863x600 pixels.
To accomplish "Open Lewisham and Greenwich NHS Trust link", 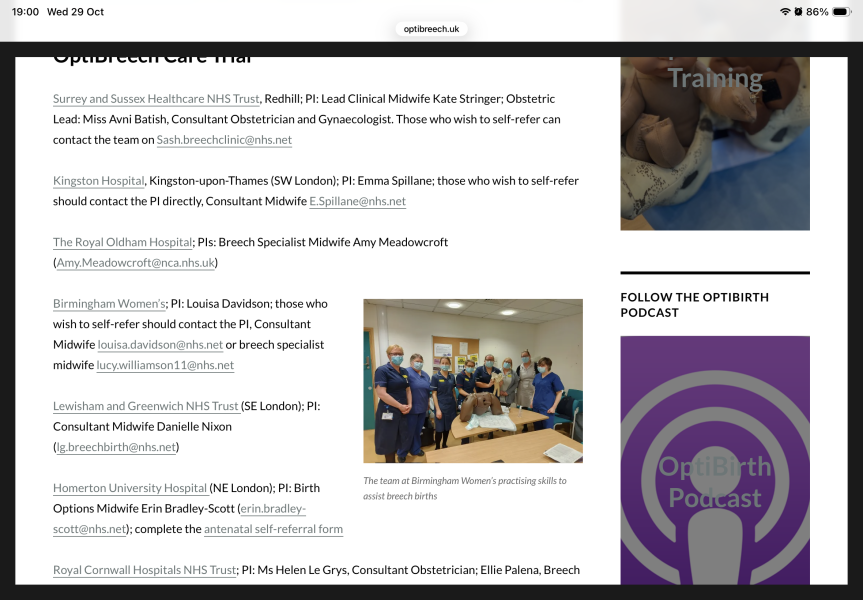I will click(146, 406).
